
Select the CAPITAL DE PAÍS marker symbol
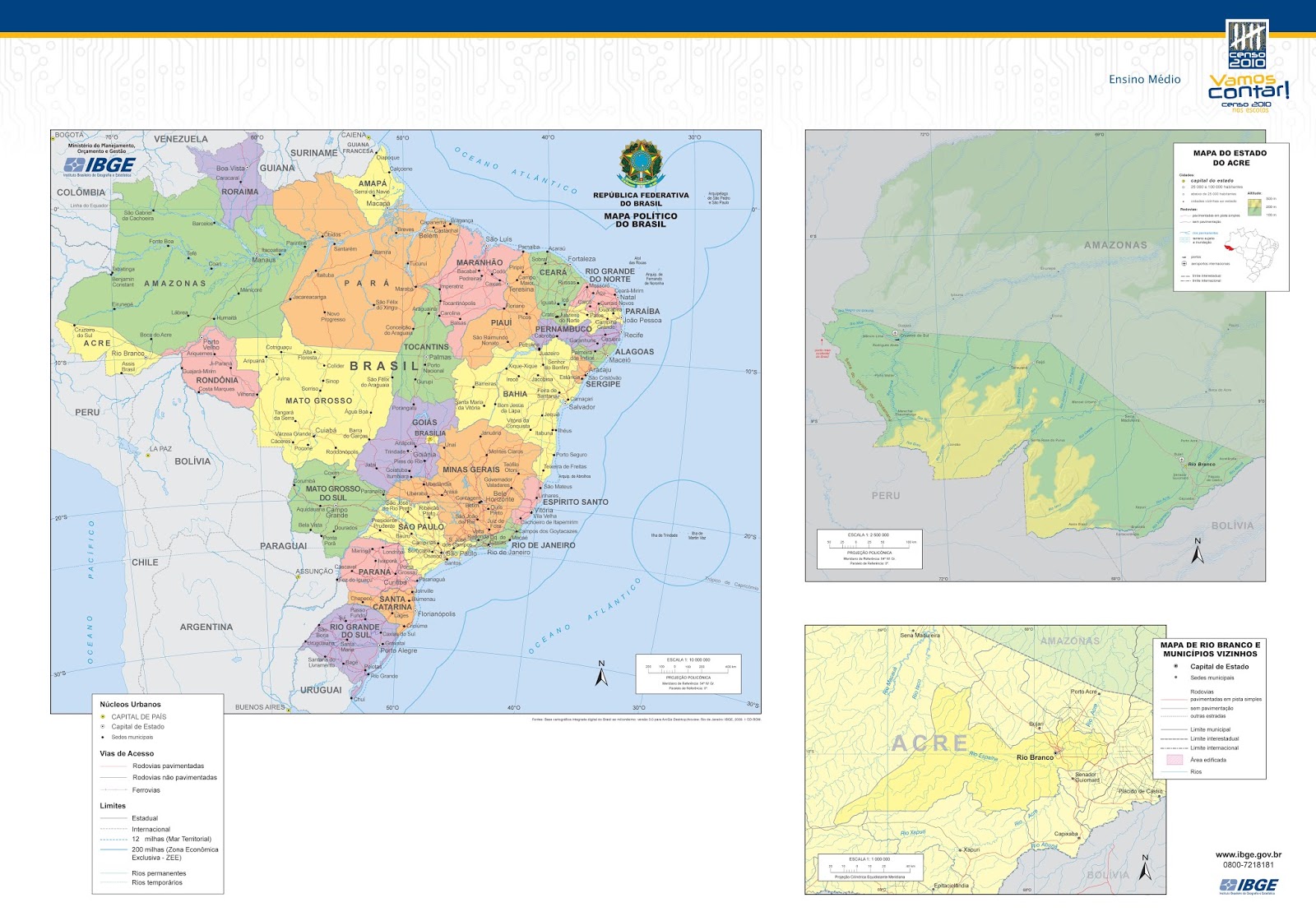103,716
